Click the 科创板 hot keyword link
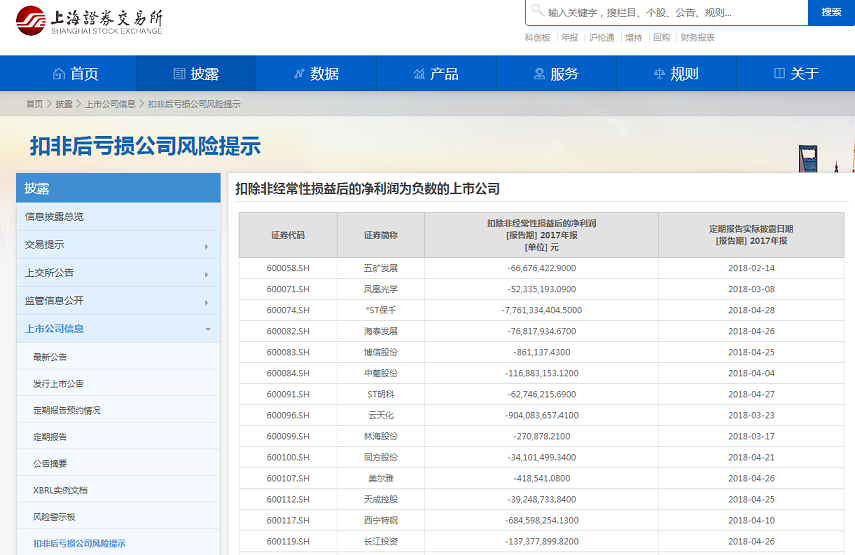 pos(538,38)
